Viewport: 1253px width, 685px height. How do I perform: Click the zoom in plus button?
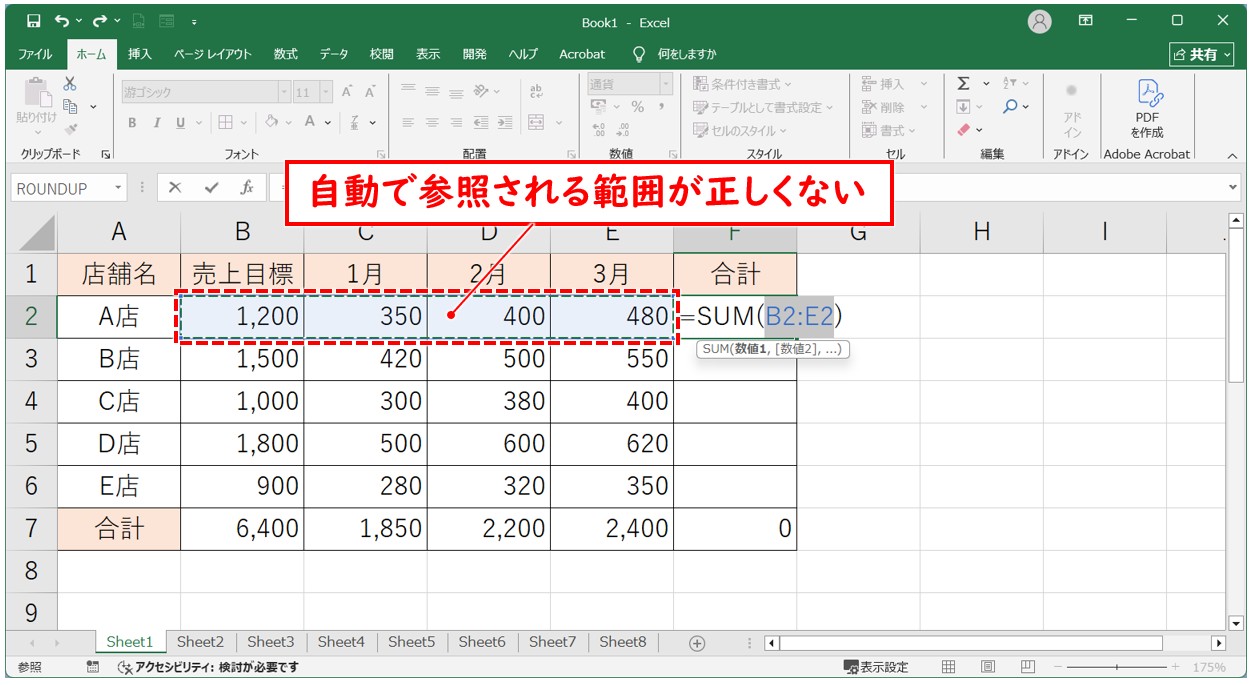[x=1176, y=667]
